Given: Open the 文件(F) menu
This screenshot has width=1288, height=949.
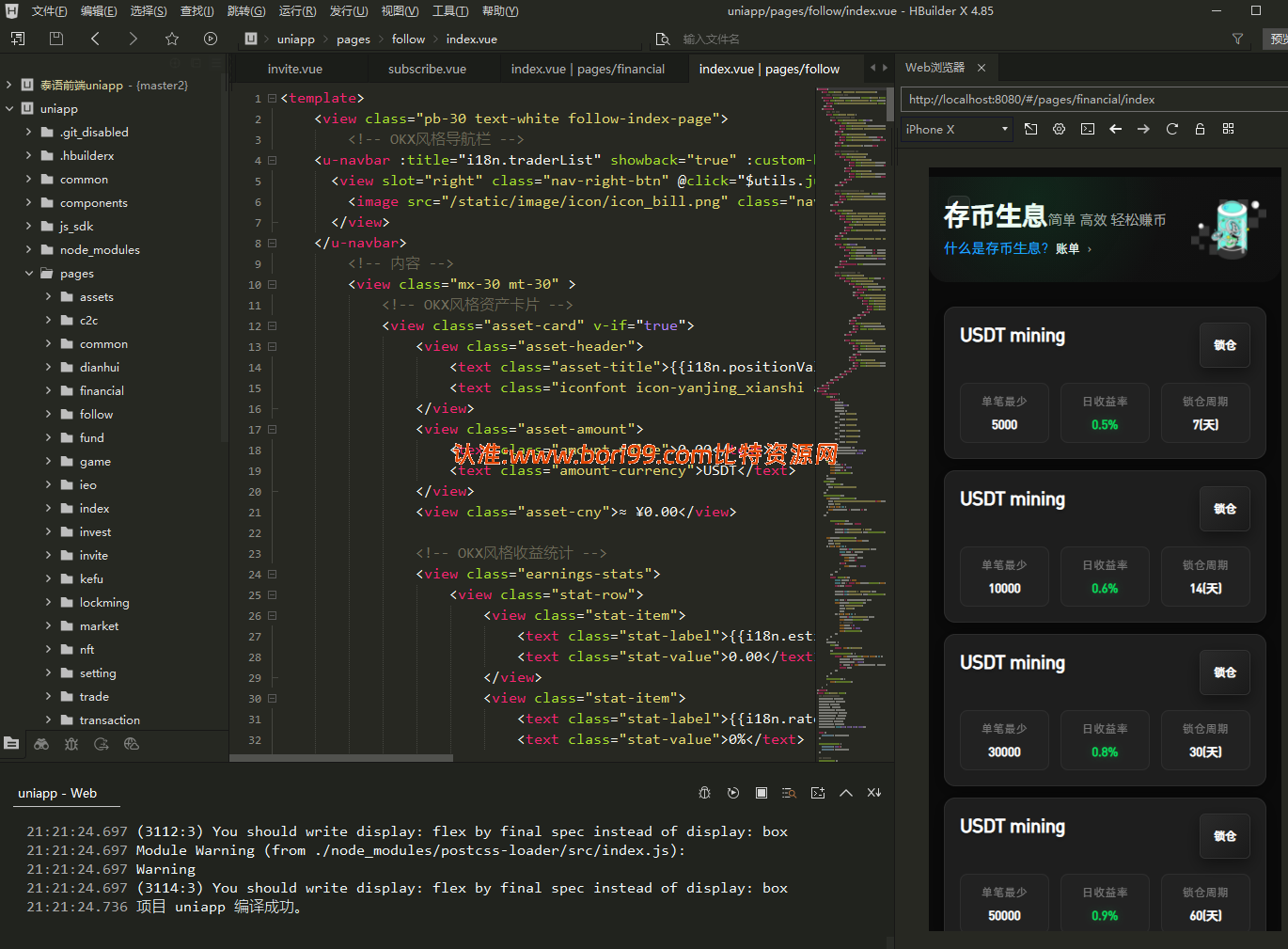Looking at the screenshot, I should [x=49, y=11].
